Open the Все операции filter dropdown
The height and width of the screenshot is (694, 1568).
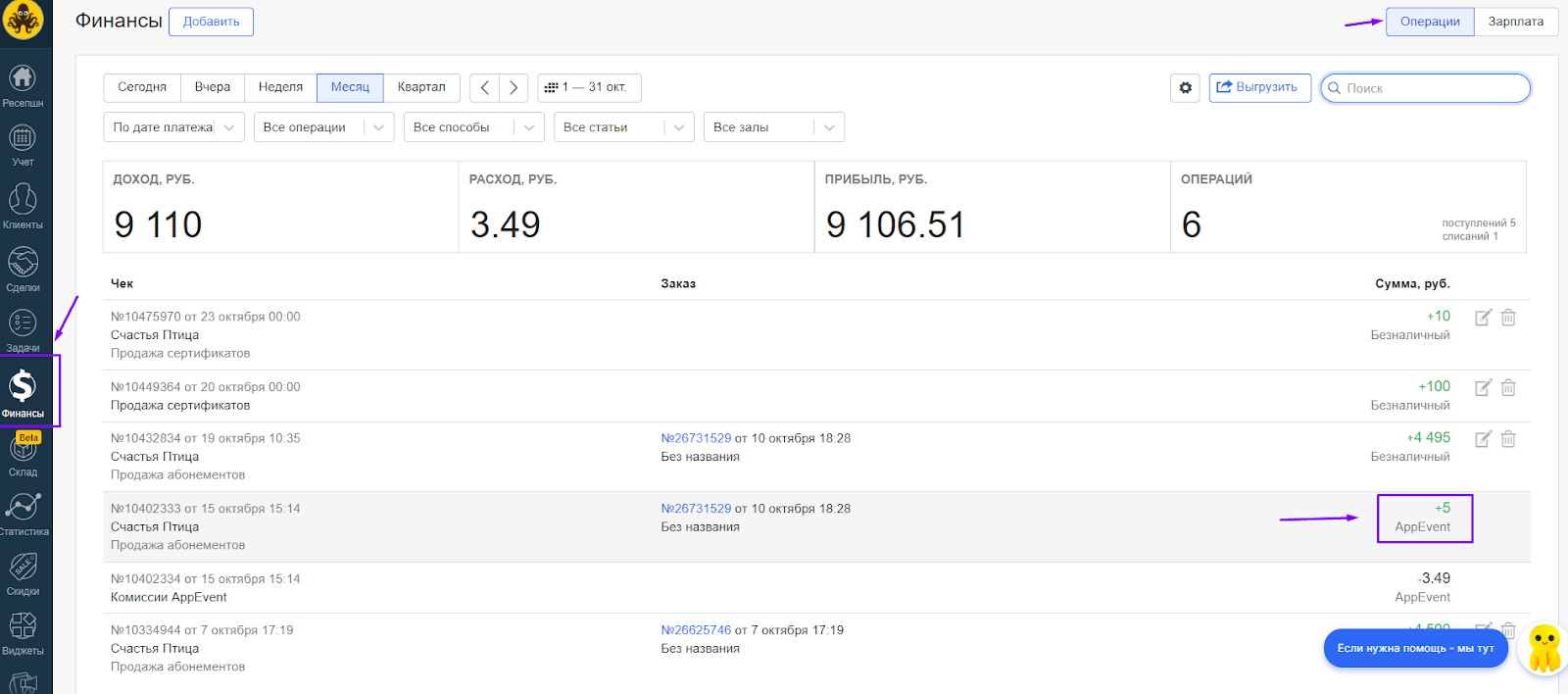coord(323,127)
